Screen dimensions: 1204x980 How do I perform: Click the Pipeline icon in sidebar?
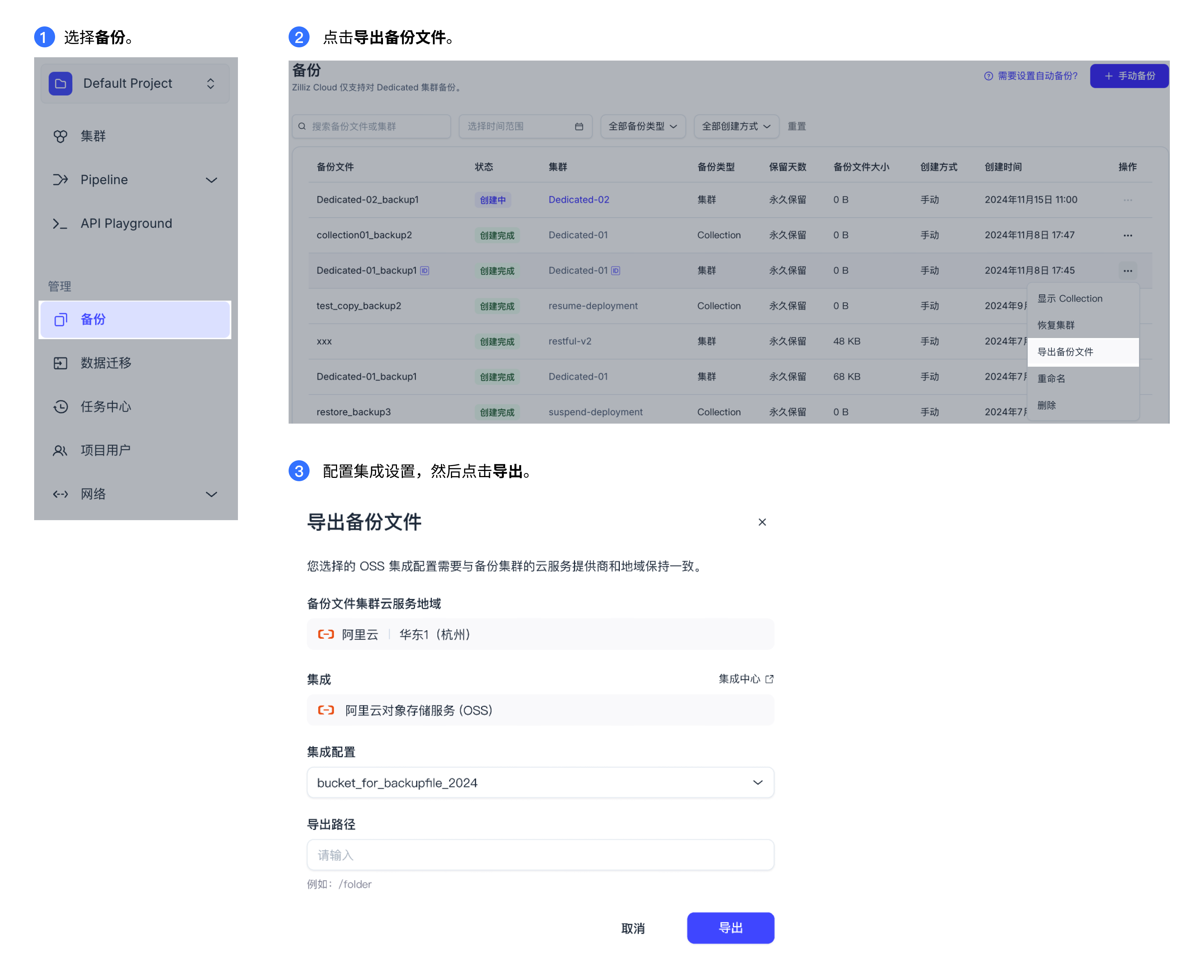pos(59,179)
